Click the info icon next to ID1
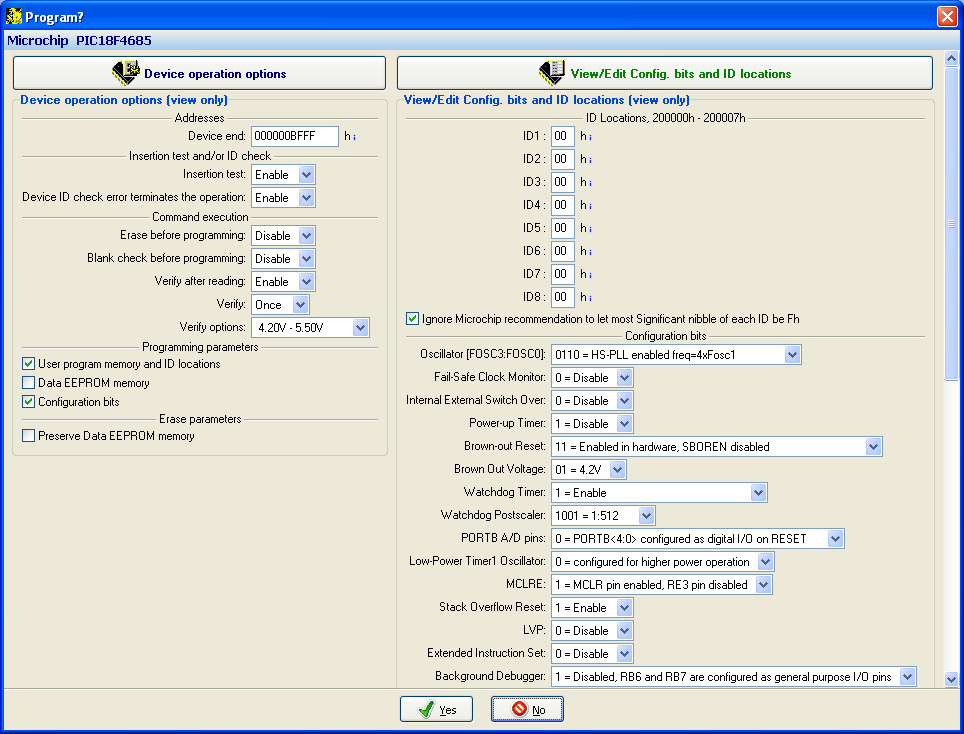 590,137
